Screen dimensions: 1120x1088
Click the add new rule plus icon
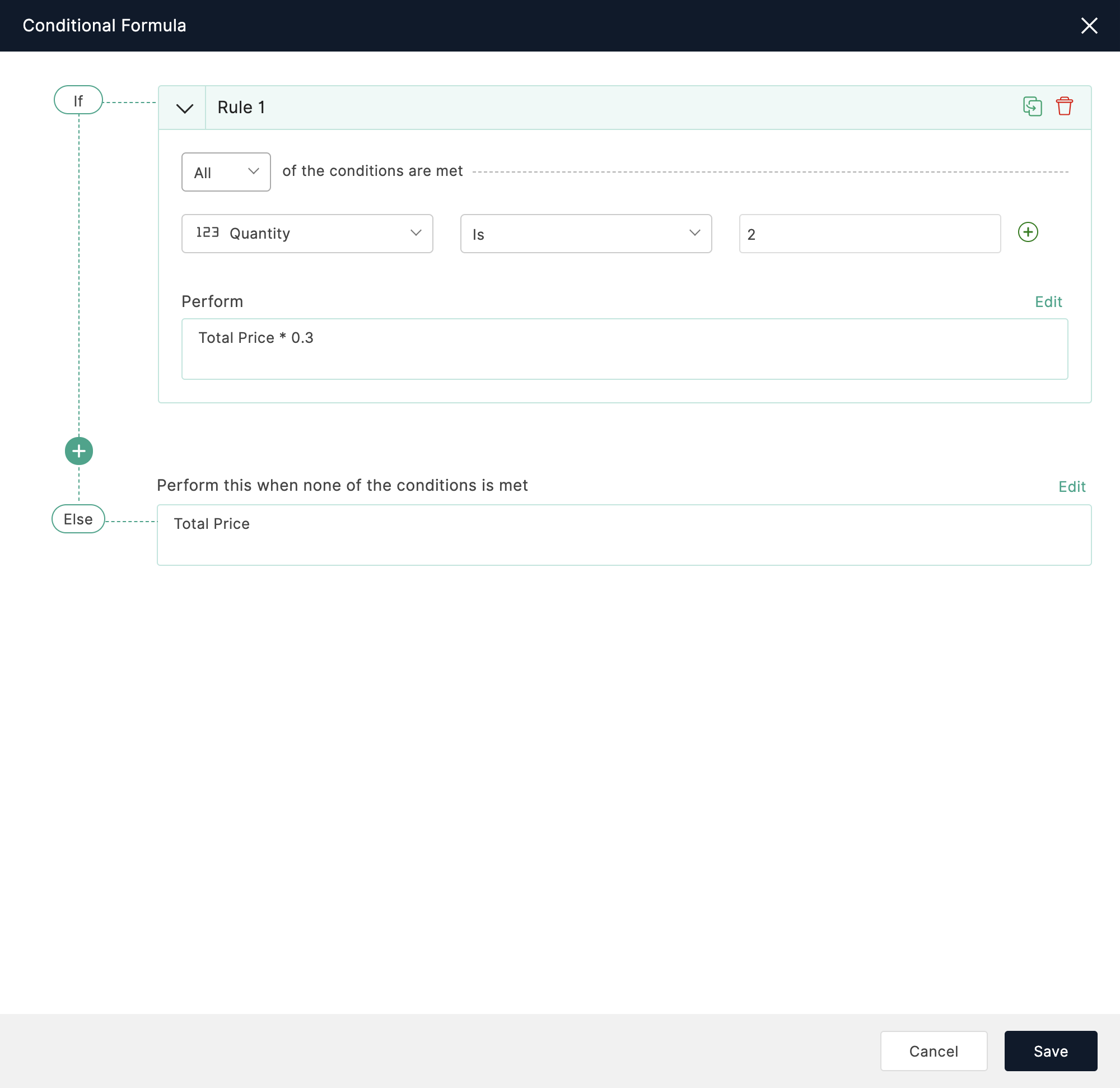coord(79,450)
